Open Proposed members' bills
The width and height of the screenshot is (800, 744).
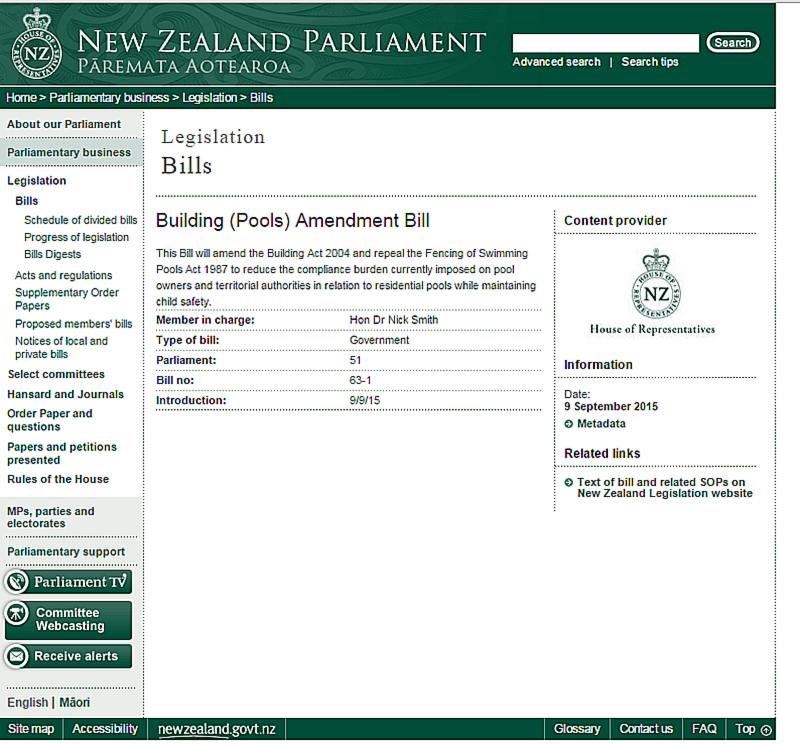(x=73, y=324)
